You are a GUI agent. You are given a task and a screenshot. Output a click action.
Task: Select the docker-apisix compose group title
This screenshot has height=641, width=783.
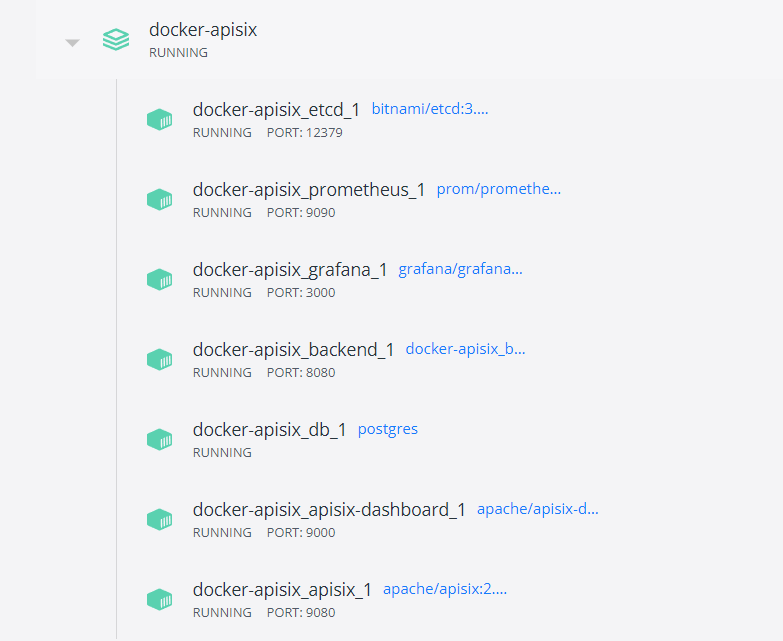[203, 30]
